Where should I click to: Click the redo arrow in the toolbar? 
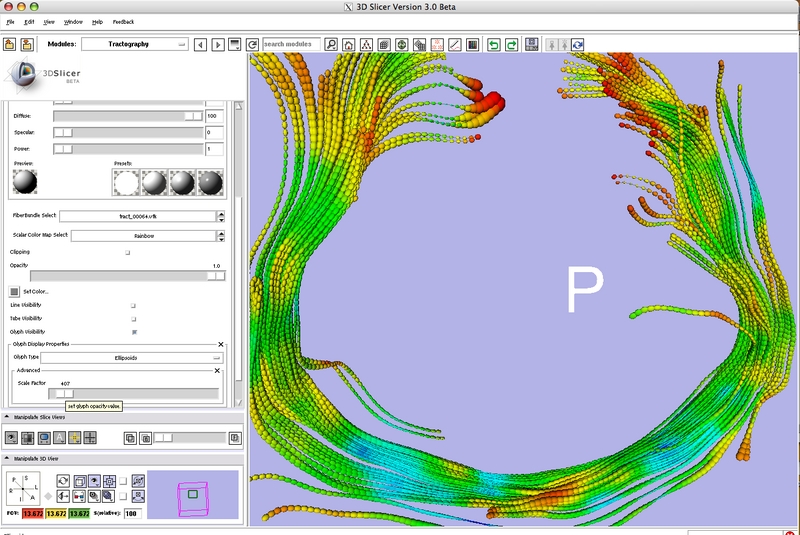point(511,45)
